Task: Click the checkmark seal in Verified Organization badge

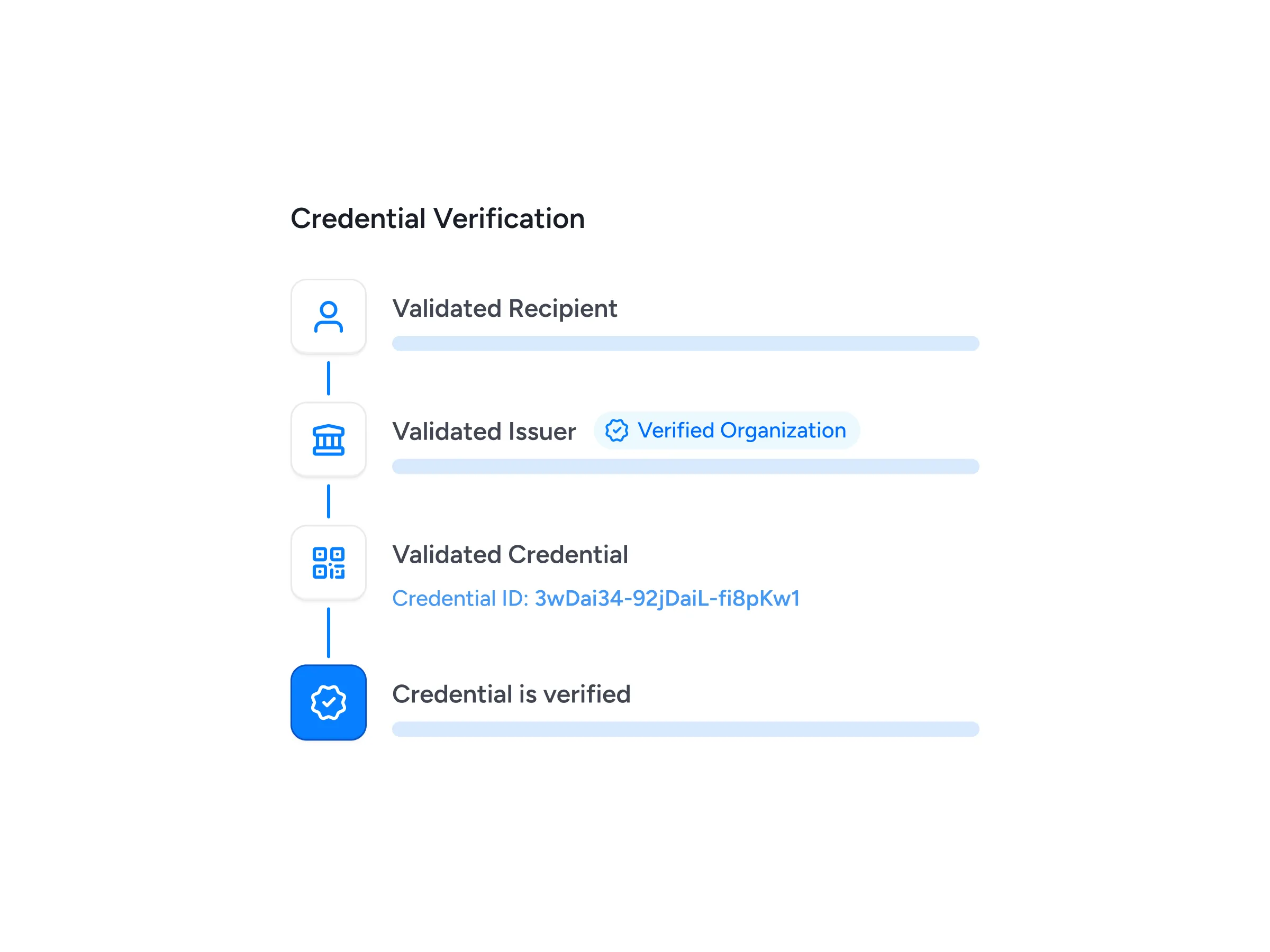Action: [x=616, y=431]
